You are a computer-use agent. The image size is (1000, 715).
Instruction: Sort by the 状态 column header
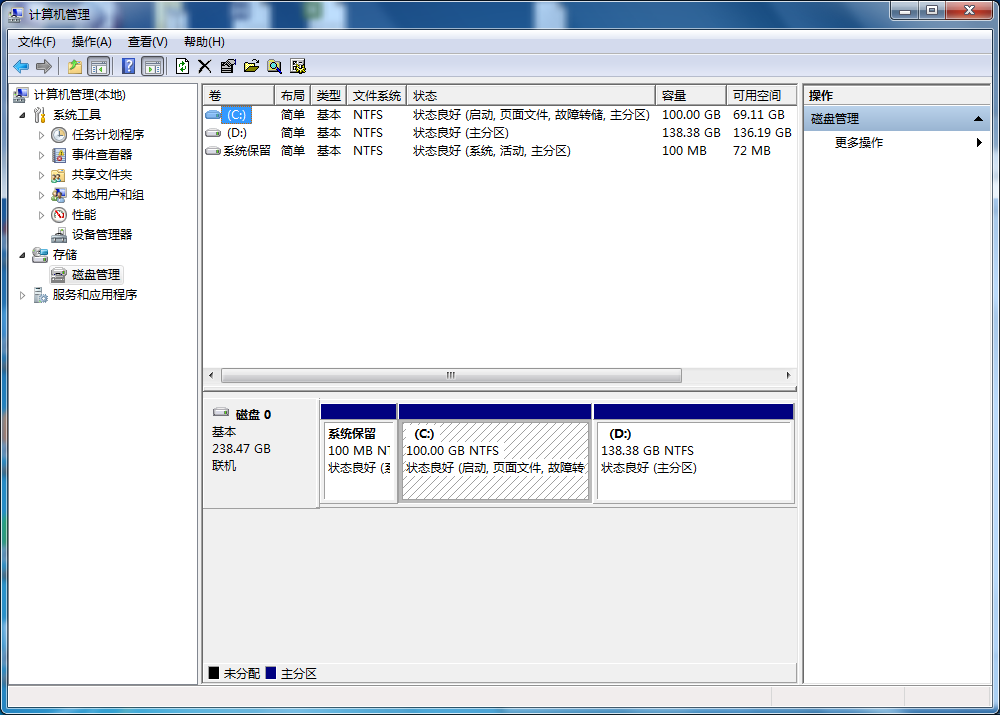(x=531, y=96)
